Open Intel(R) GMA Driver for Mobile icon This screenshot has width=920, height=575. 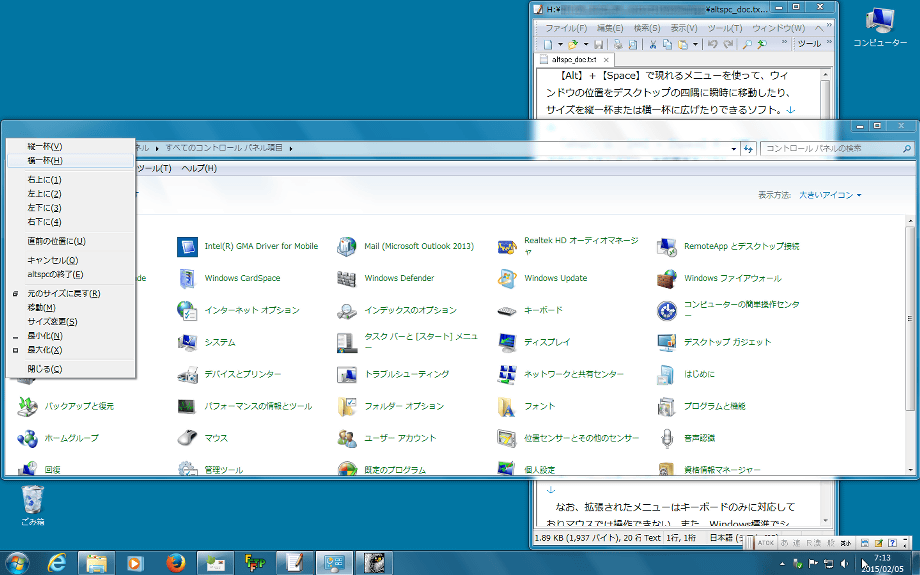pos(188,246)
